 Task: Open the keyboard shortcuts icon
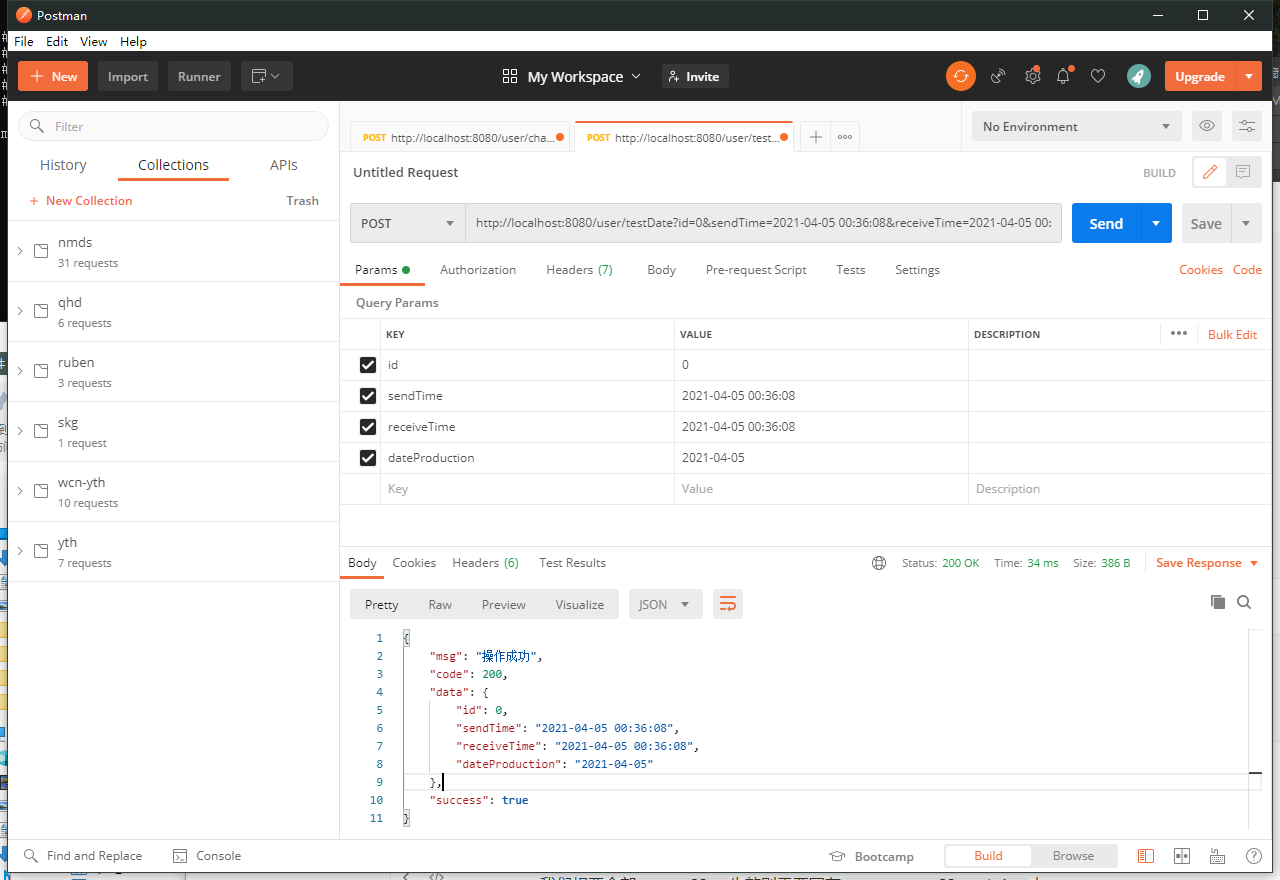point(1218,856)
